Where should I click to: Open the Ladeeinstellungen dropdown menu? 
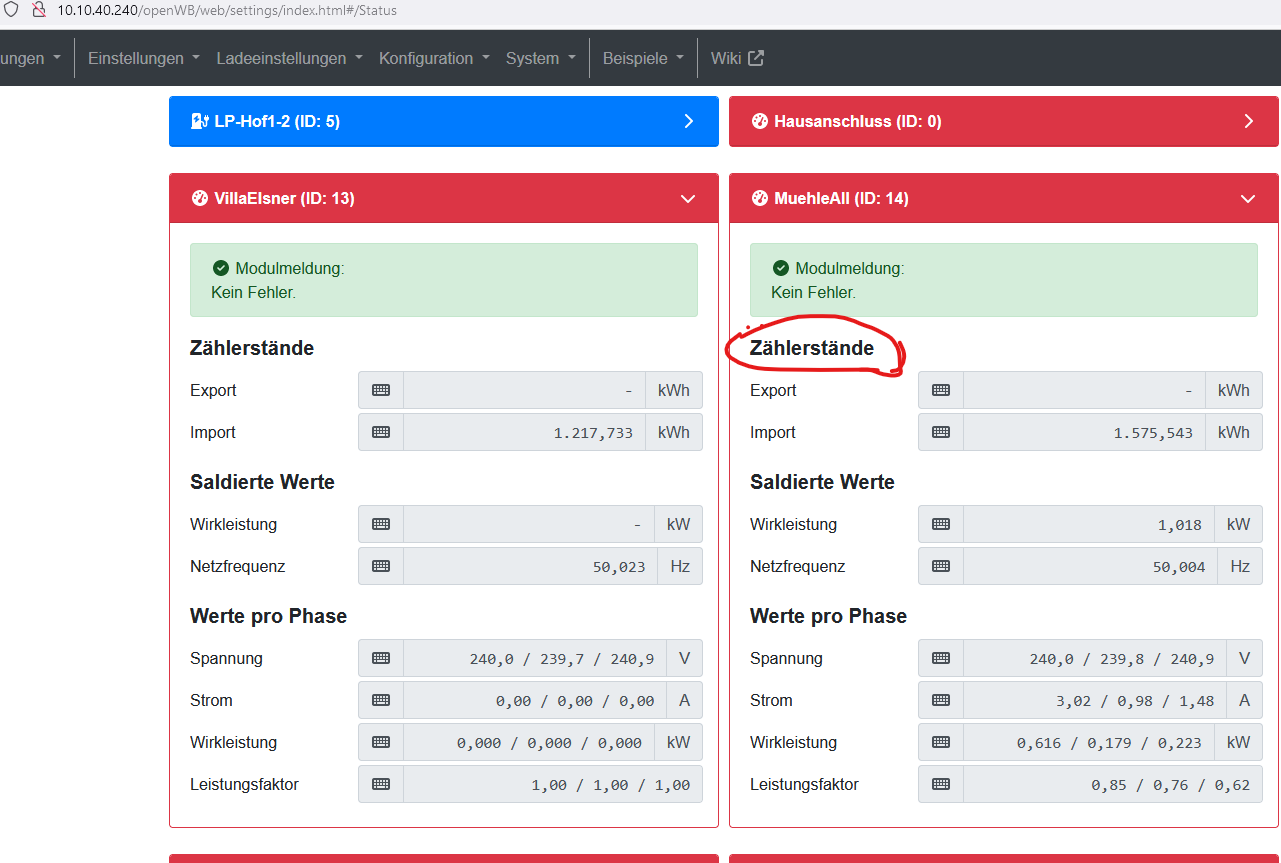(x=290, y=58)
